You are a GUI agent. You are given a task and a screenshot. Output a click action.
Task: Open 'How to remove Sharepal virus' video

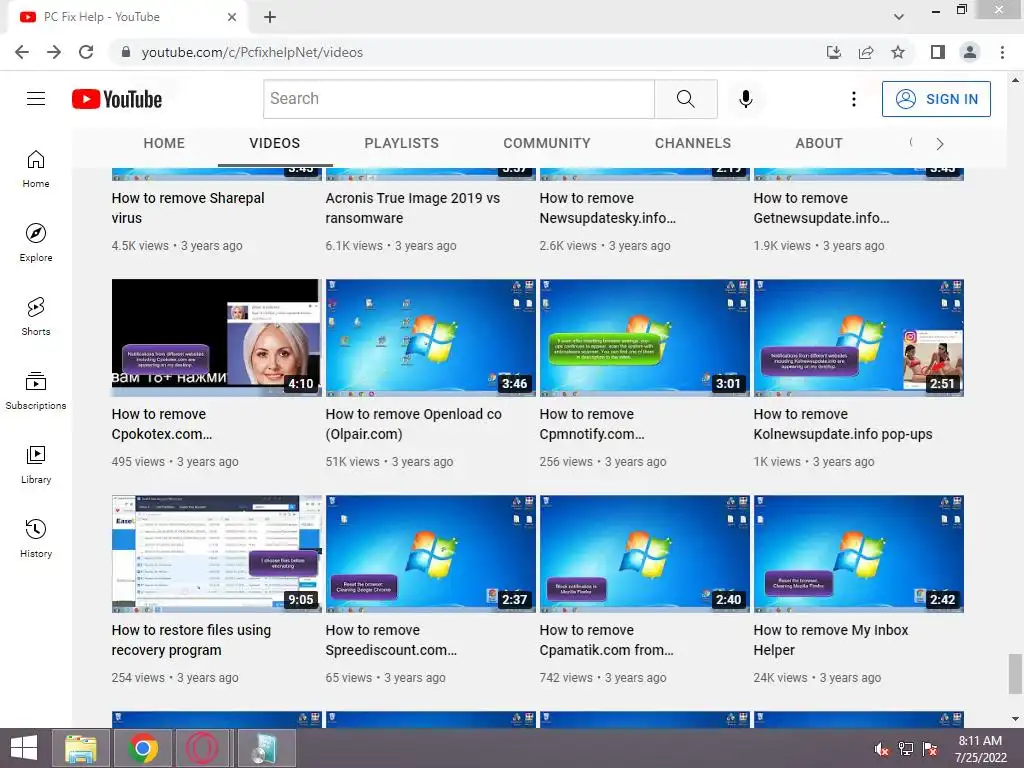pos(188,208)
